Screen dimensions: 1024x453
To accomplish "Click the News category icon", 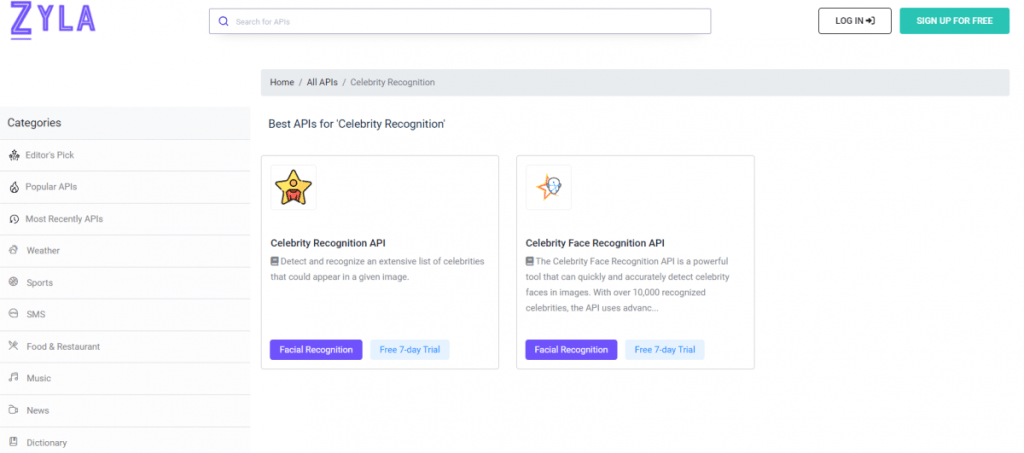I will [14, 410].
